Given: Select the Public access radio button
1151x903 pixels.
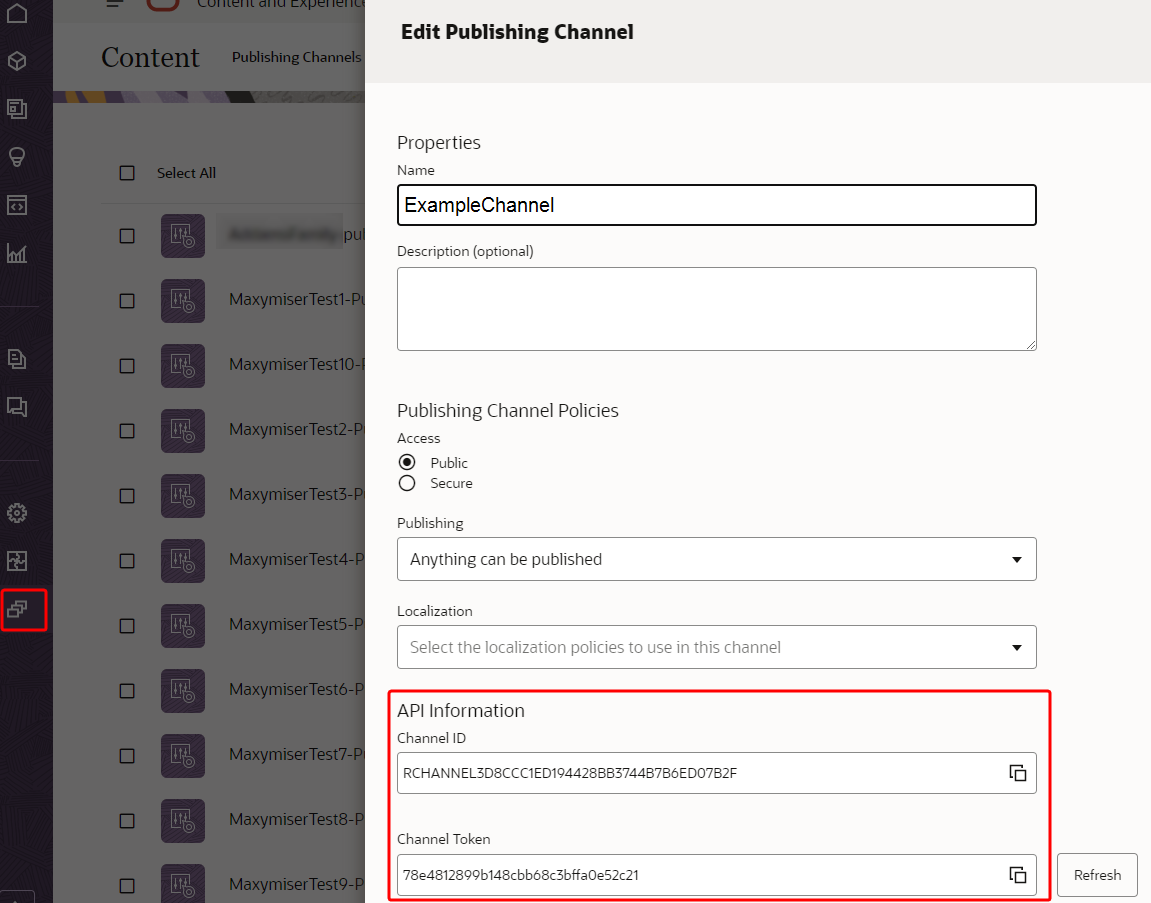Looking at the screenshot, I should click(407, 463).
